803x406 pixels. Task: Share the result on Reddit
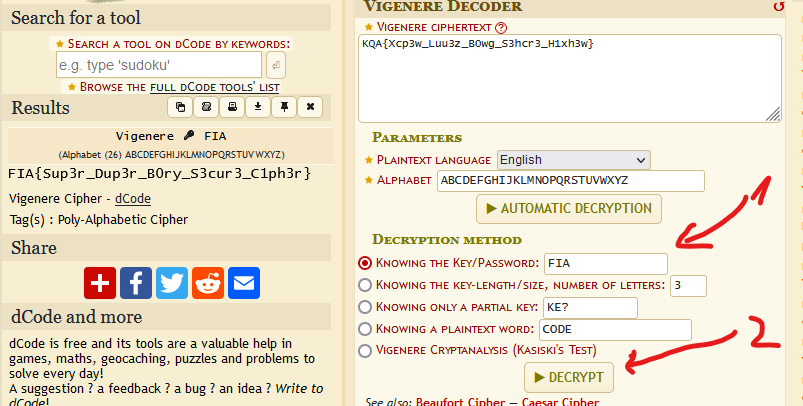click(x=208, y=283)
